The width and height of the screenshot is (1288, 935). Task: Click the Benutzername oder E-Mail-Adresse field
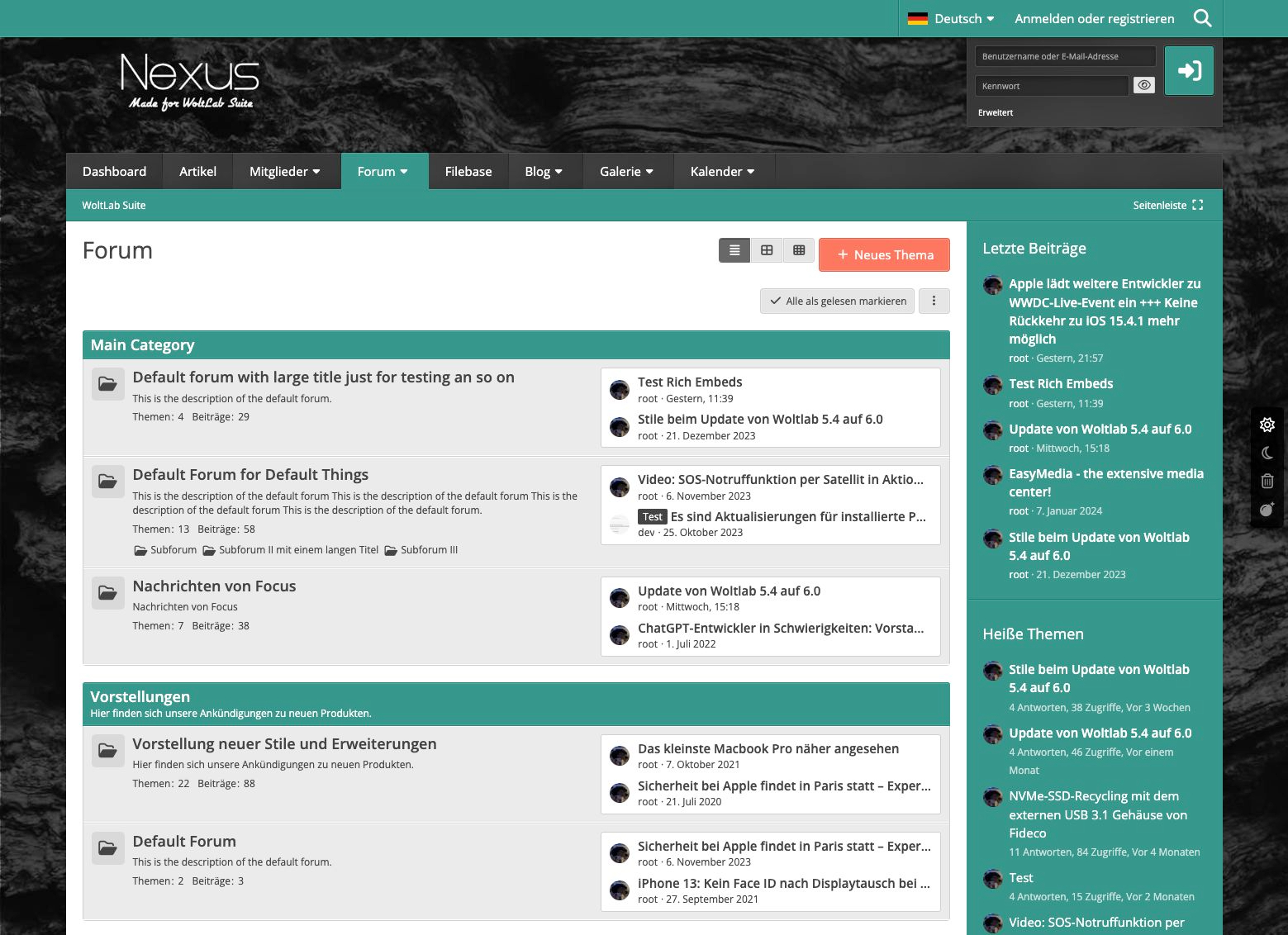pos(1065,56)
